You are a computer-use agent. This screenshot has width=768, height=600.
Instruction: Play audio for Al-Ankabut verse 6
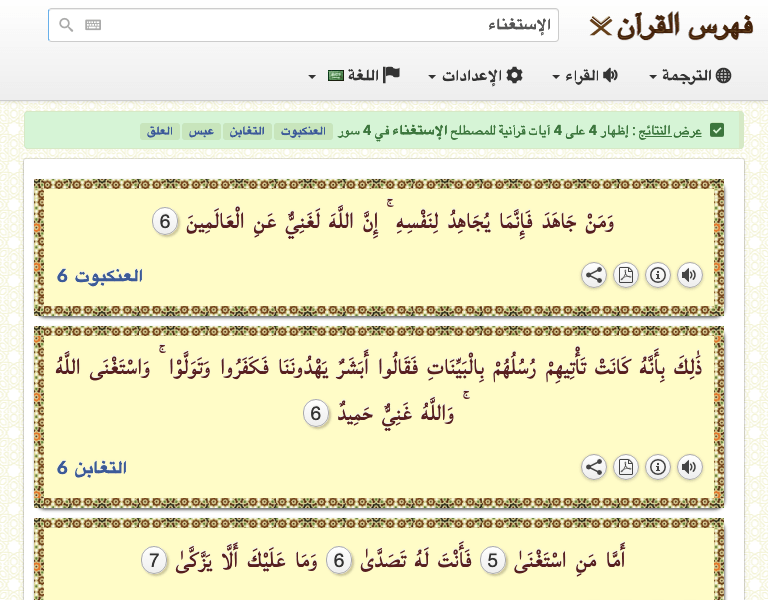pos(690,275)
